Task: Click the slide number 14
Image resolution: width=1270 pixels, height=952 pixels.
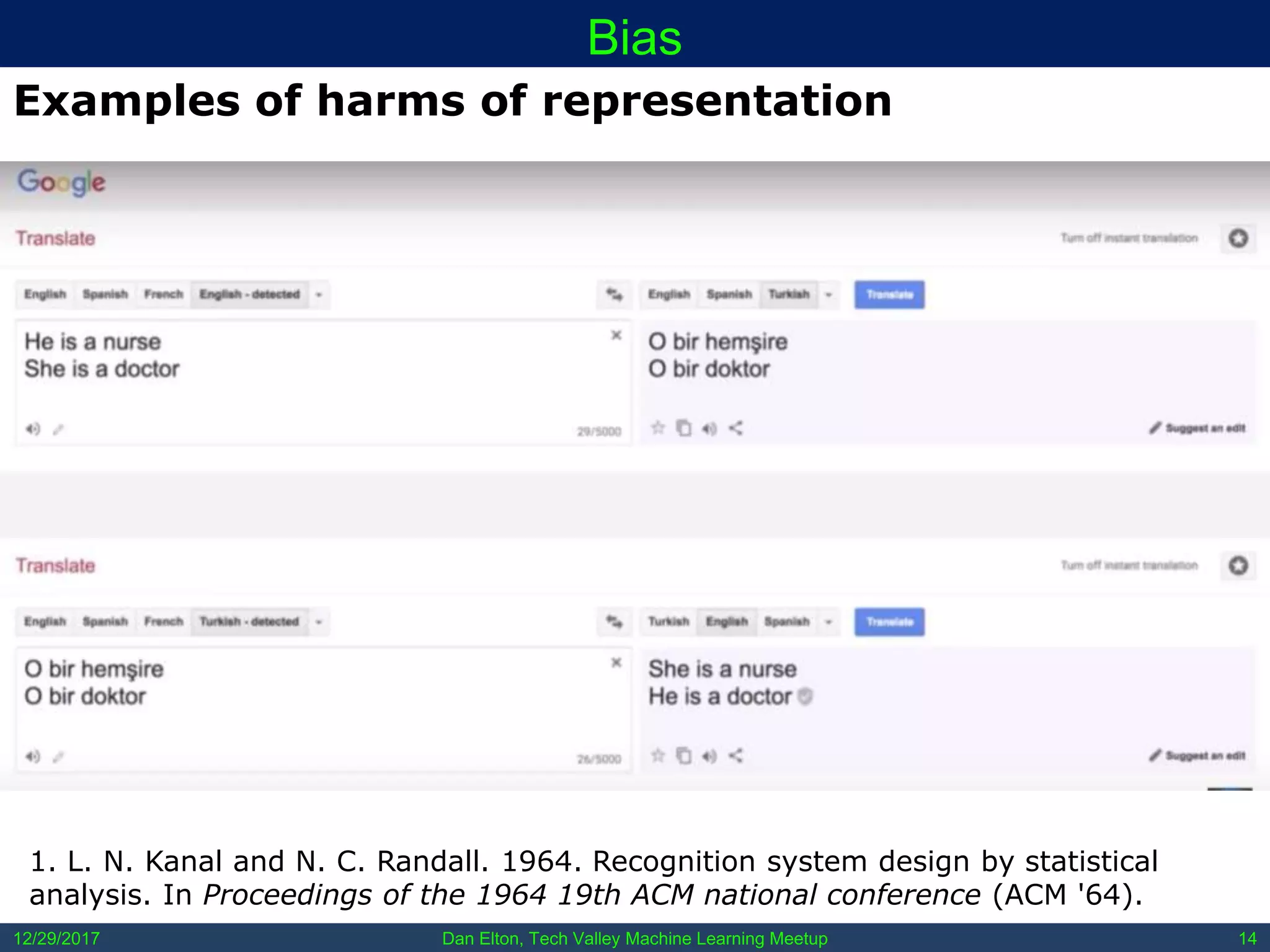Action: click(x=1247, y=938)
